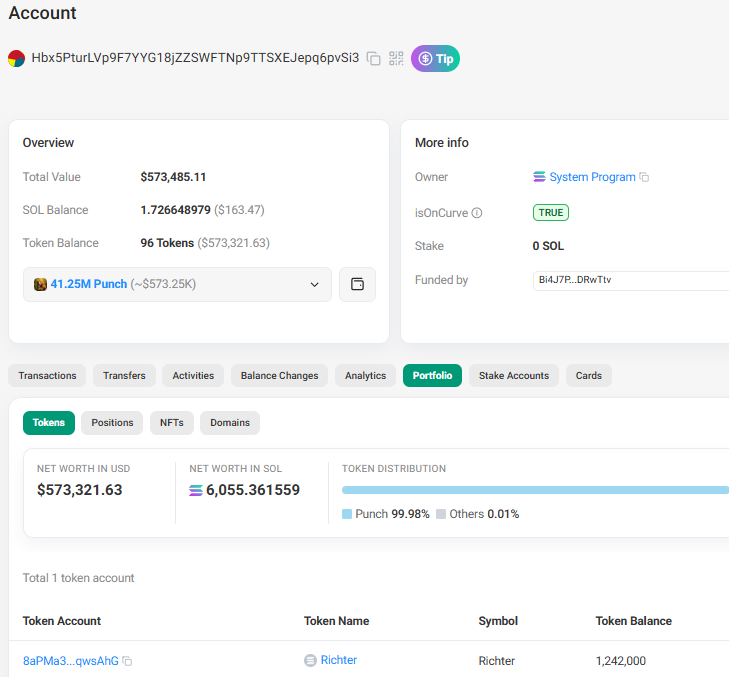The image size is (729, 677).
Task: Select the Portfolio tab
Action: 432,376
